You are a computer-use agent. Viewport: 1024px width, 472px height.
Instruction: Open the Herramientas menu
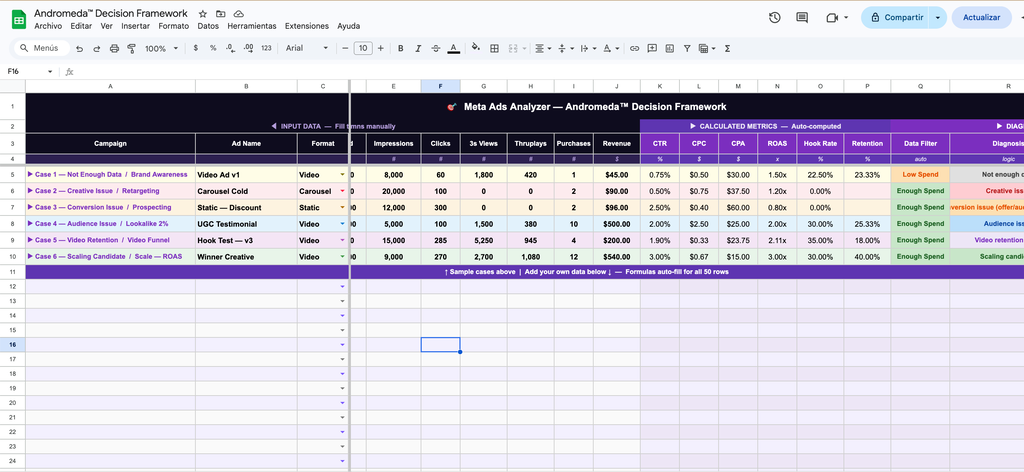click(251, 26)
